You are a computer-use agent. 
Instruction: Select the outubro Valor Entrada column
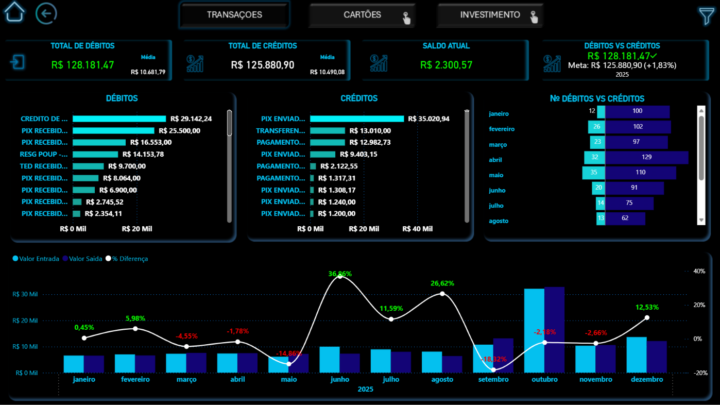pos(534,331)
